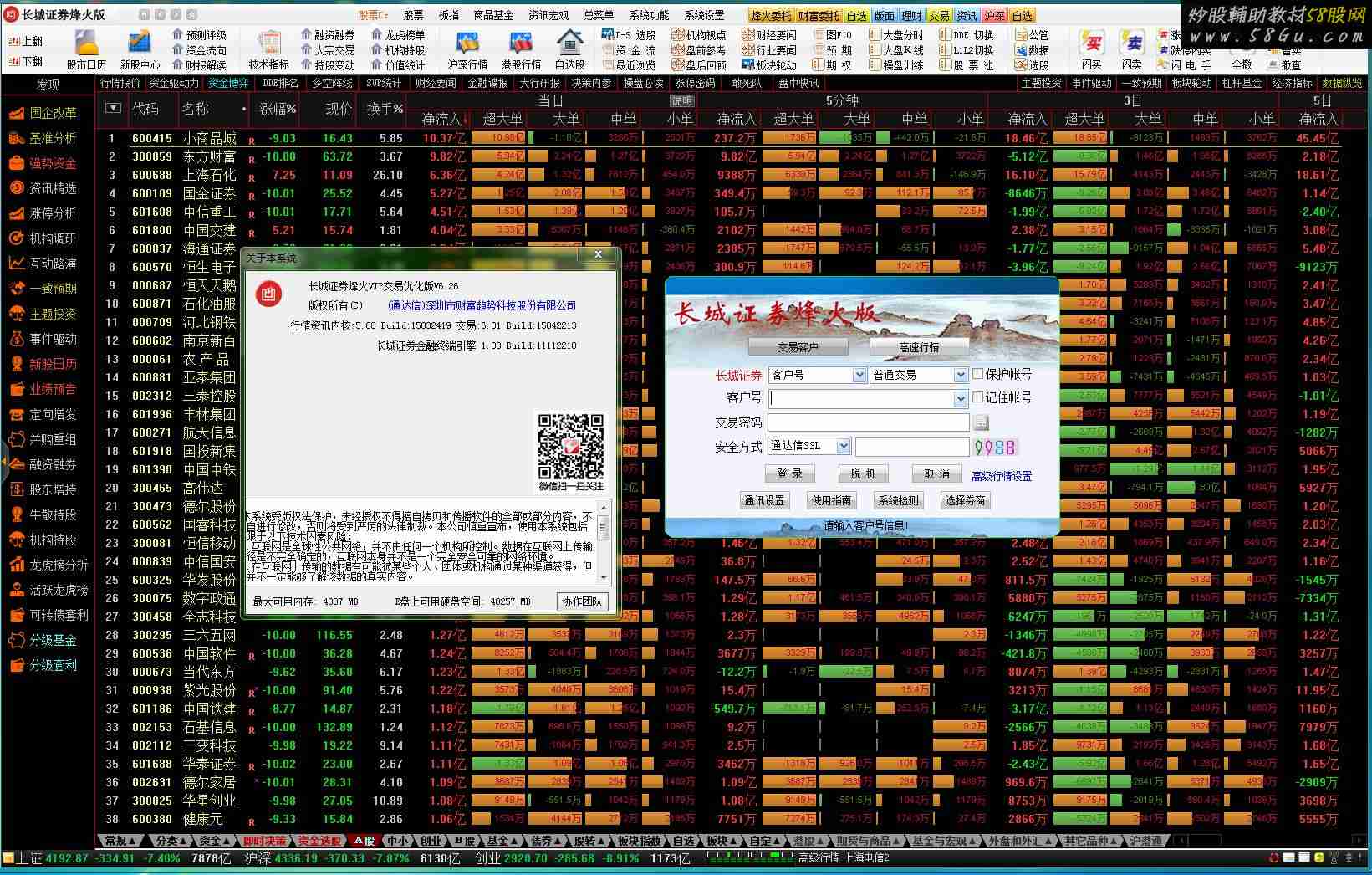This screenshot has height=875, width=1372.
Task: Switch to the DDE排名 tab
Action: click(x=281, y=83)
